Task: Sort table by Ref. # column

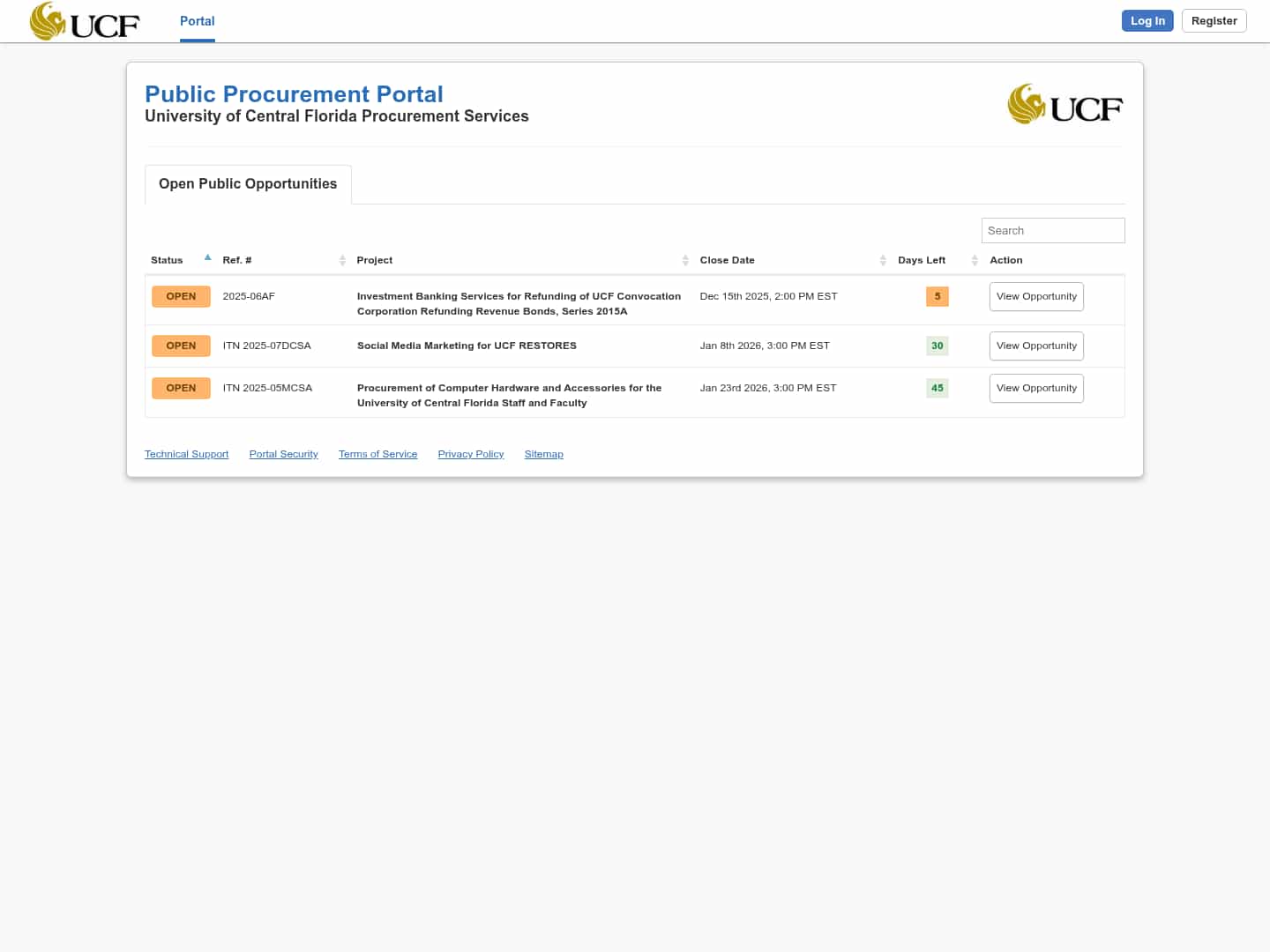Action: click(x=342, y=260)
